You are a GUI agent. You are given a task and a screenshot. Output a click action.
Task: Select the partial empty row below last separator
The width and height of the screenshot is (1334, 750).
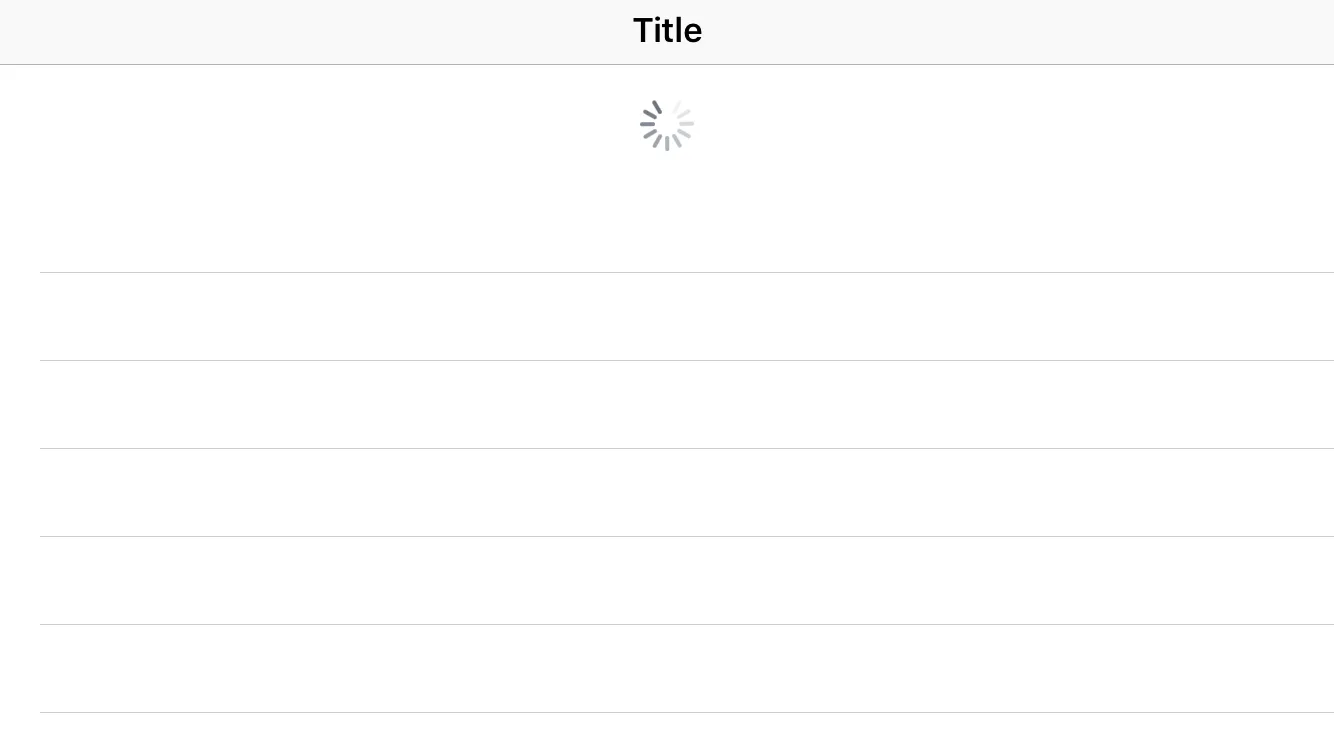[667, 732]
